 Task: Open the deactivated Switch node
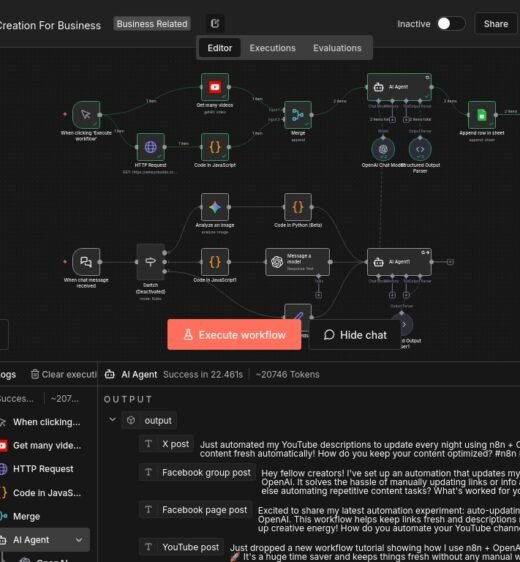pyautogui.click(x=151, y=262)
